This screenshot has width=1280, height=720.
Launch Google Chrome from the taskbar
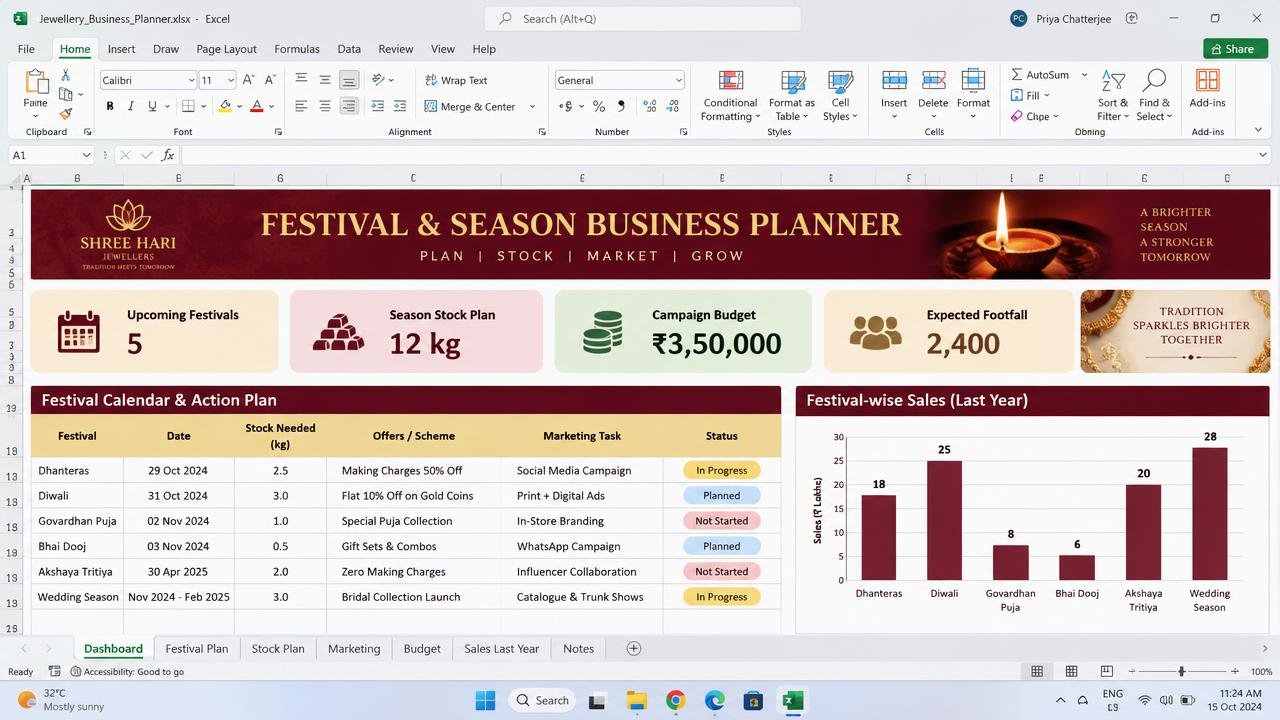675,700
